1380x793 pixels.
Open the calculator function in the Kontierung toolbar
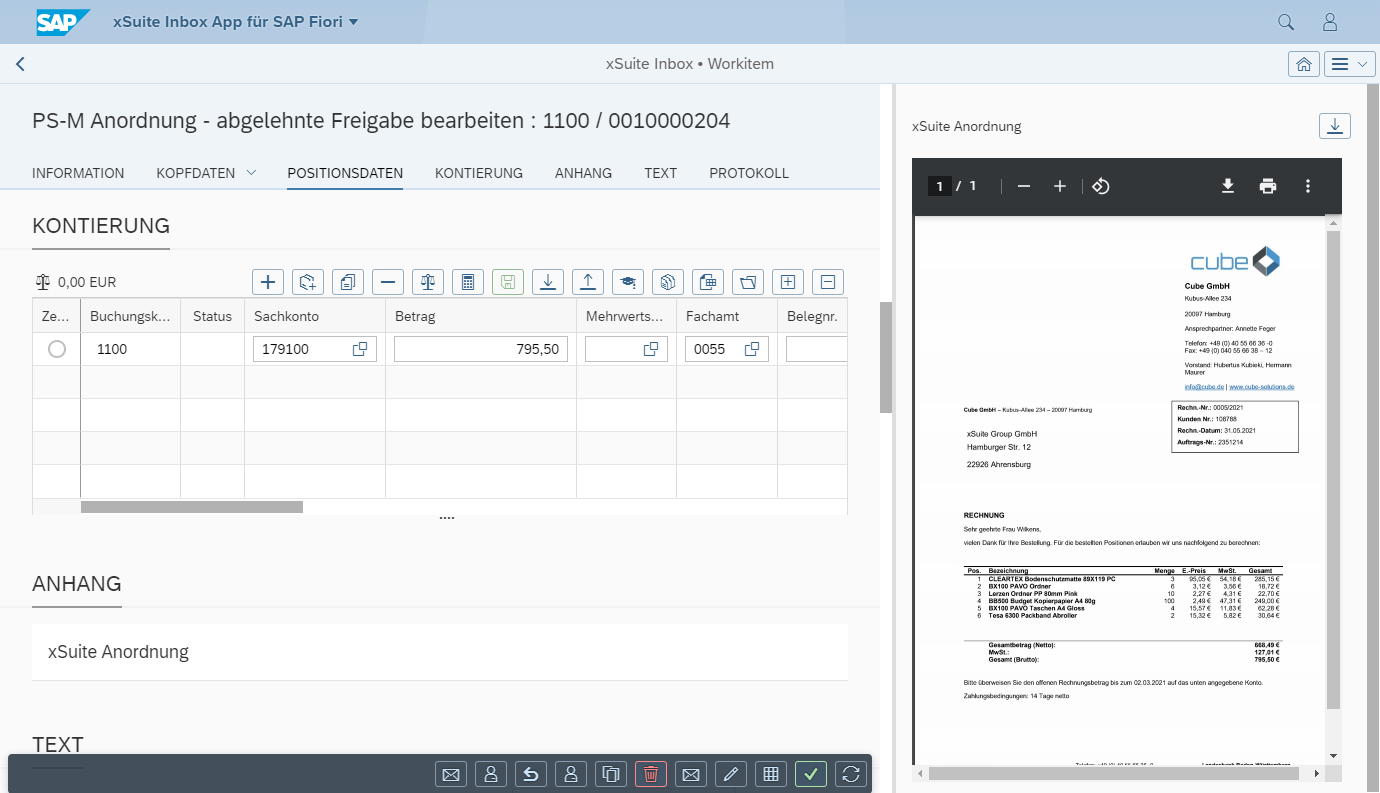pos(467,281)
